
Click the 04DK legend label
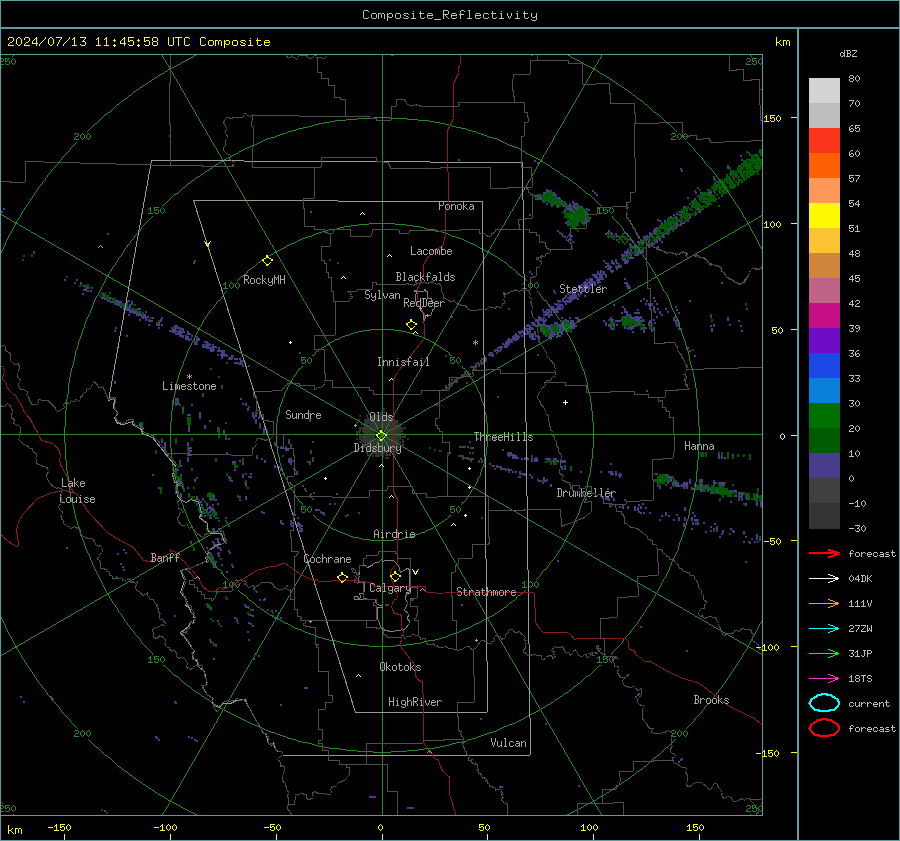(860, 579)
